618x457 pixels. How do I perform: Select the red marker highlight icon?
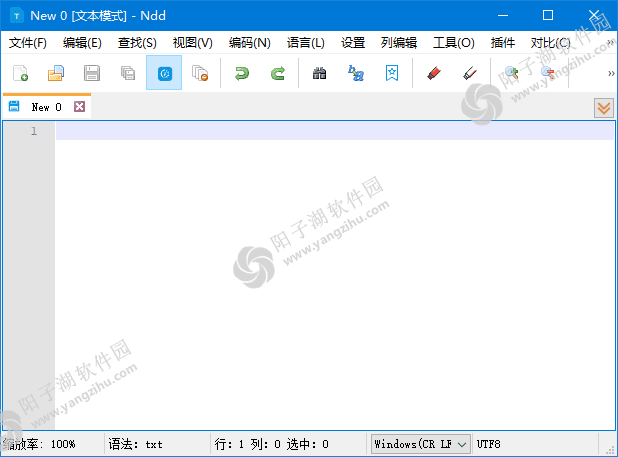(434, 73)
